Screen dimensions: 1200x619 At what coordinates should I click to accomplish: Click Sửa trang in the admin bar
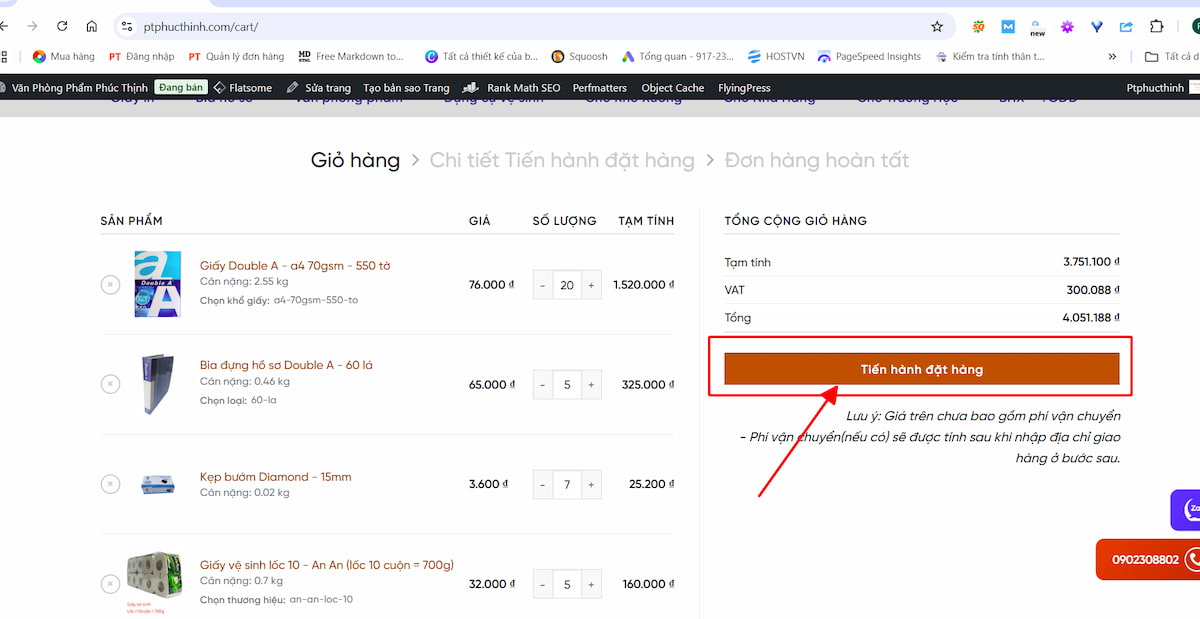318,88
